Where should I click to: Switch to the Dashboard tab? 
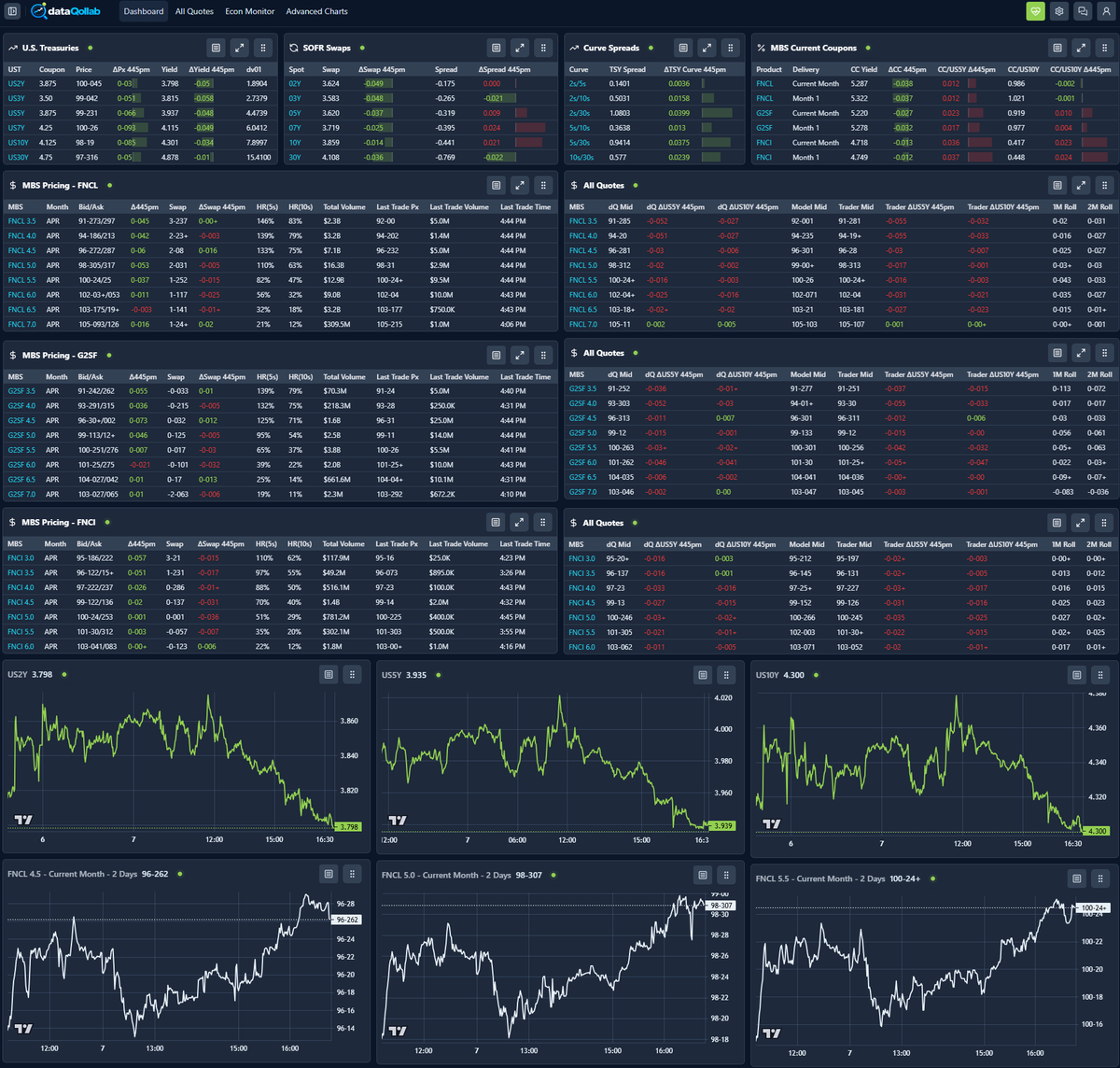pos(144,11)
